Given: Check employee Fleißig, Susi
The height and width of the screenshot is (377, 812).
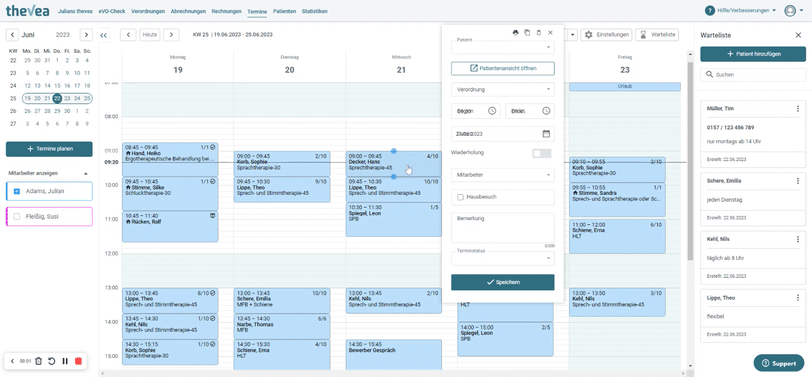Looking at the screenshot, I should pyautogui.click(x=17, y=216).
